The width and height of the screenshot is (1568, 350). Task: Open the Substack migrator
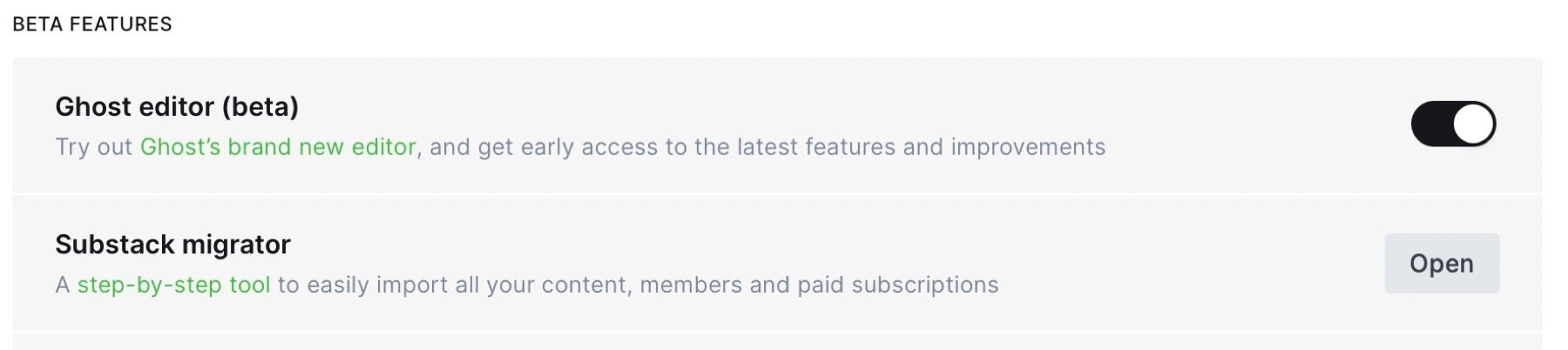(x=1442, y=263)
